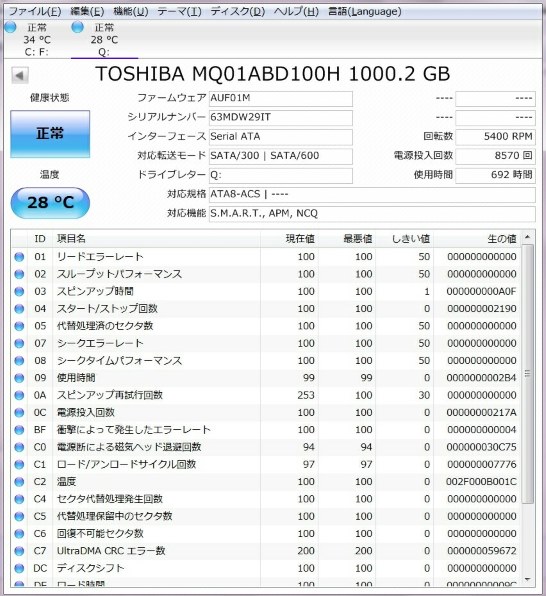Click the status icon for row 07
The image size is (546, 596).
tap(19, 344)
